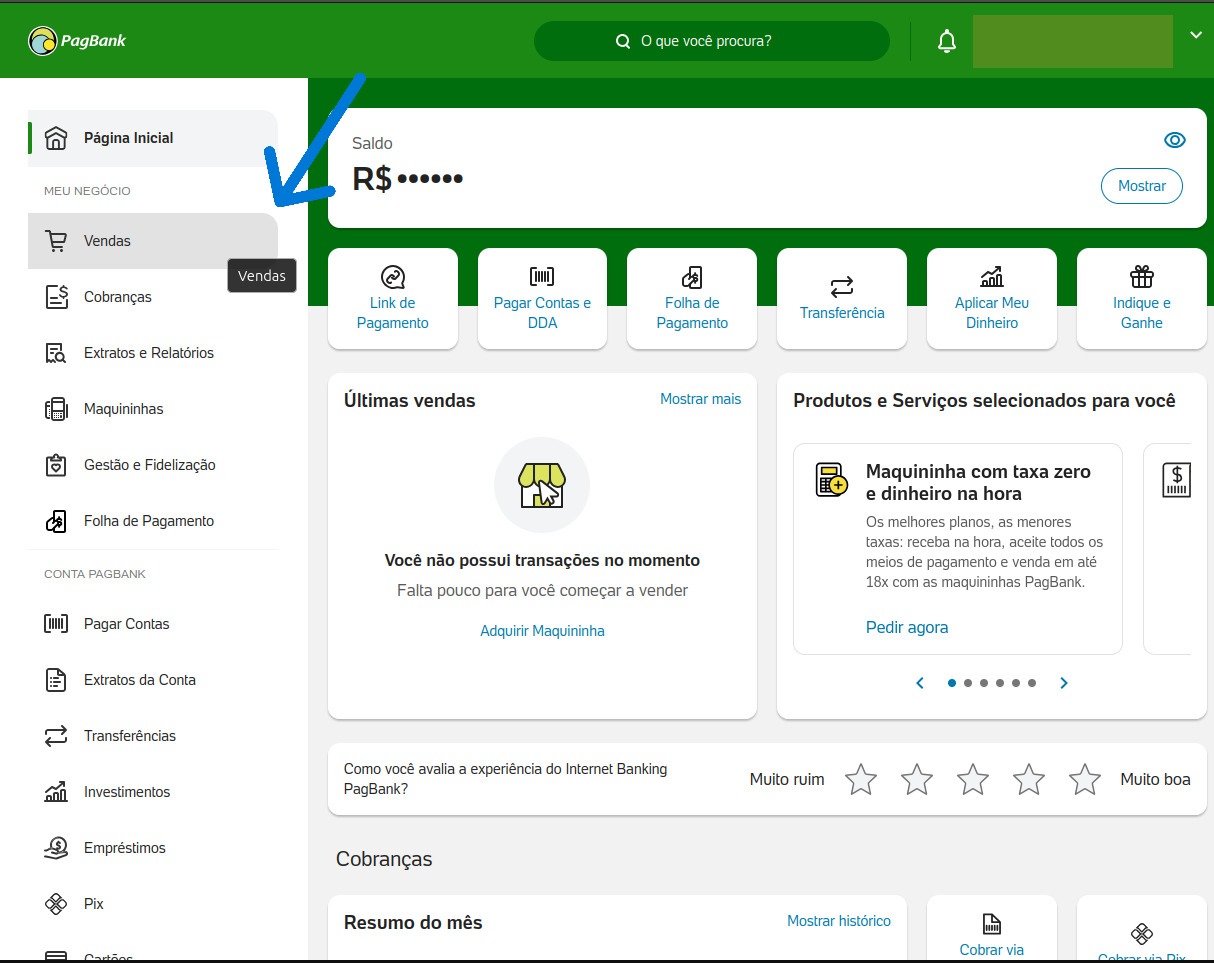Screen dimensions: 1214x963
Task: Rate experience with the first star
Action: pos(861,779)
